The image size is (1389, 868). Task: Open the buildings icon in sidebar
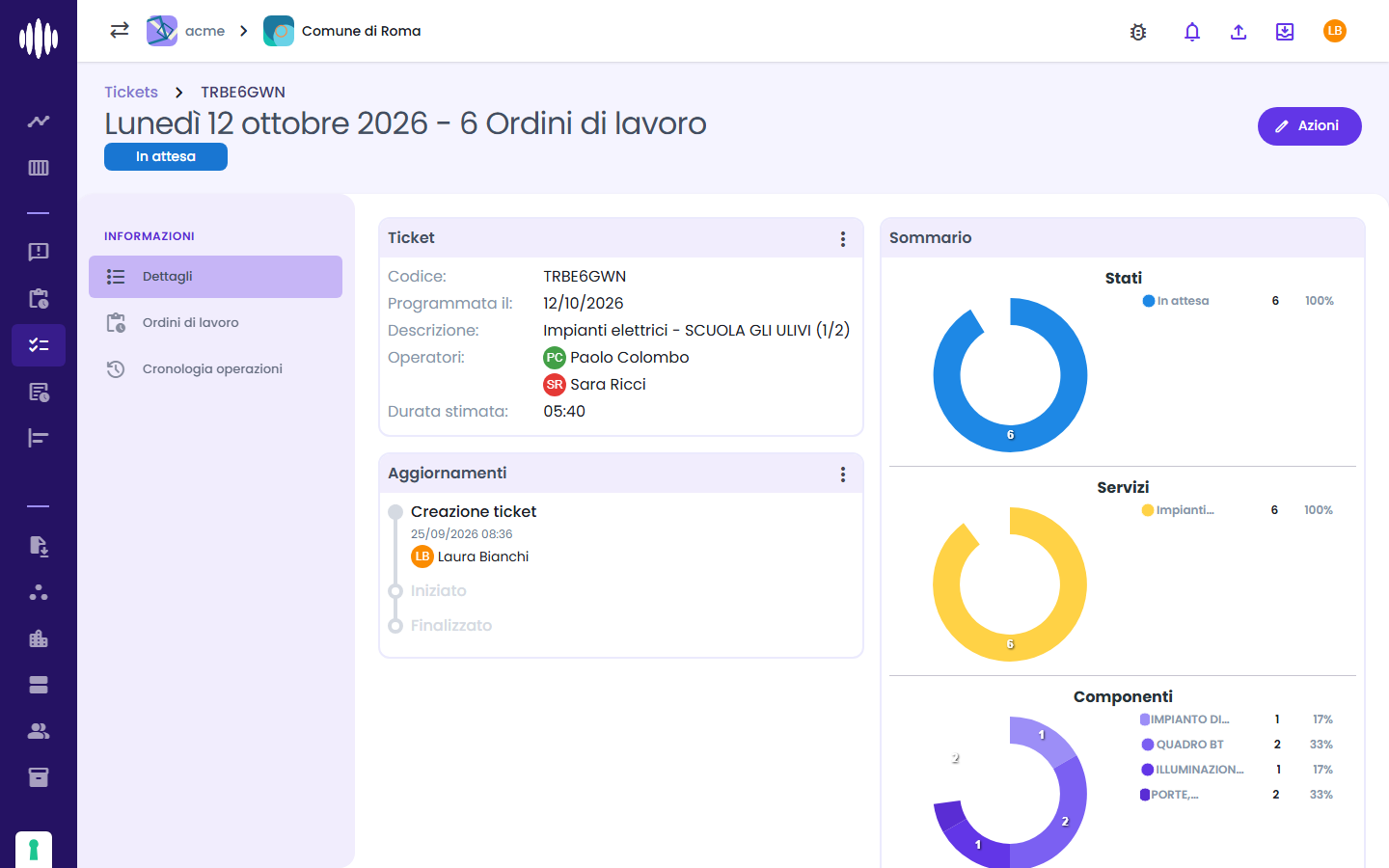39,638
